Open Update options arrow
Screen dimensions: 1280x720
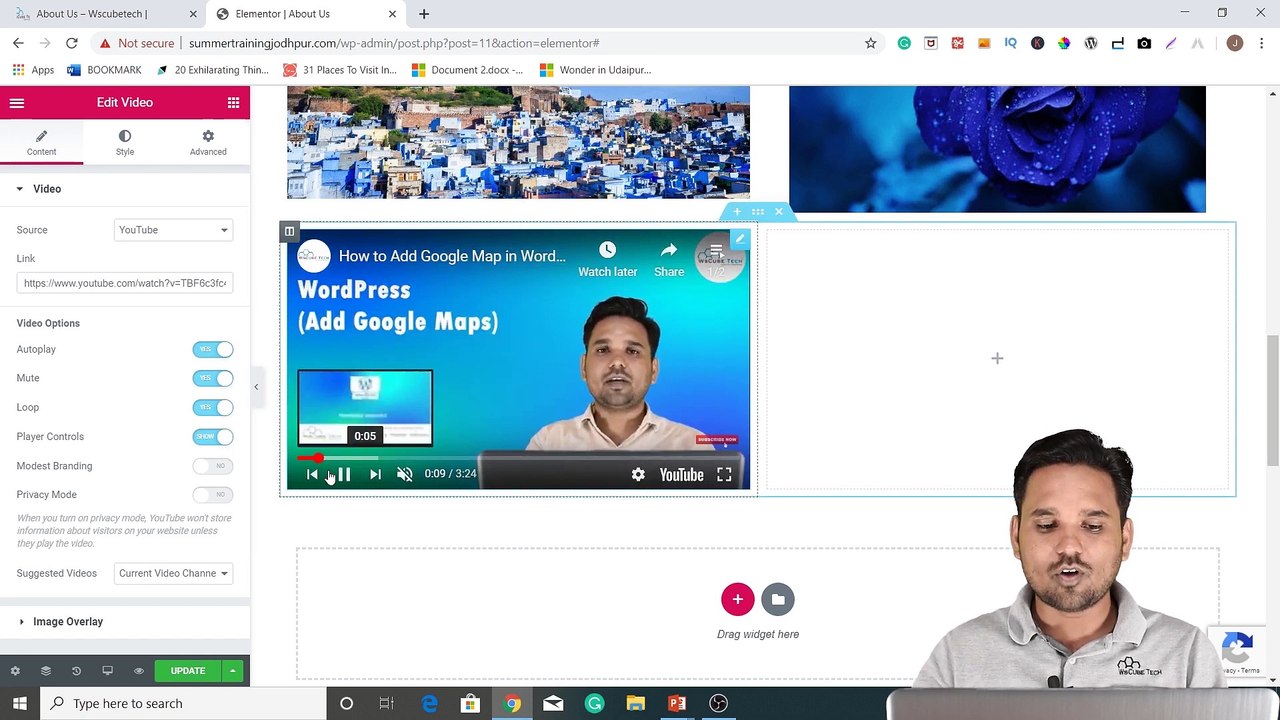click(x=232, y=671)
